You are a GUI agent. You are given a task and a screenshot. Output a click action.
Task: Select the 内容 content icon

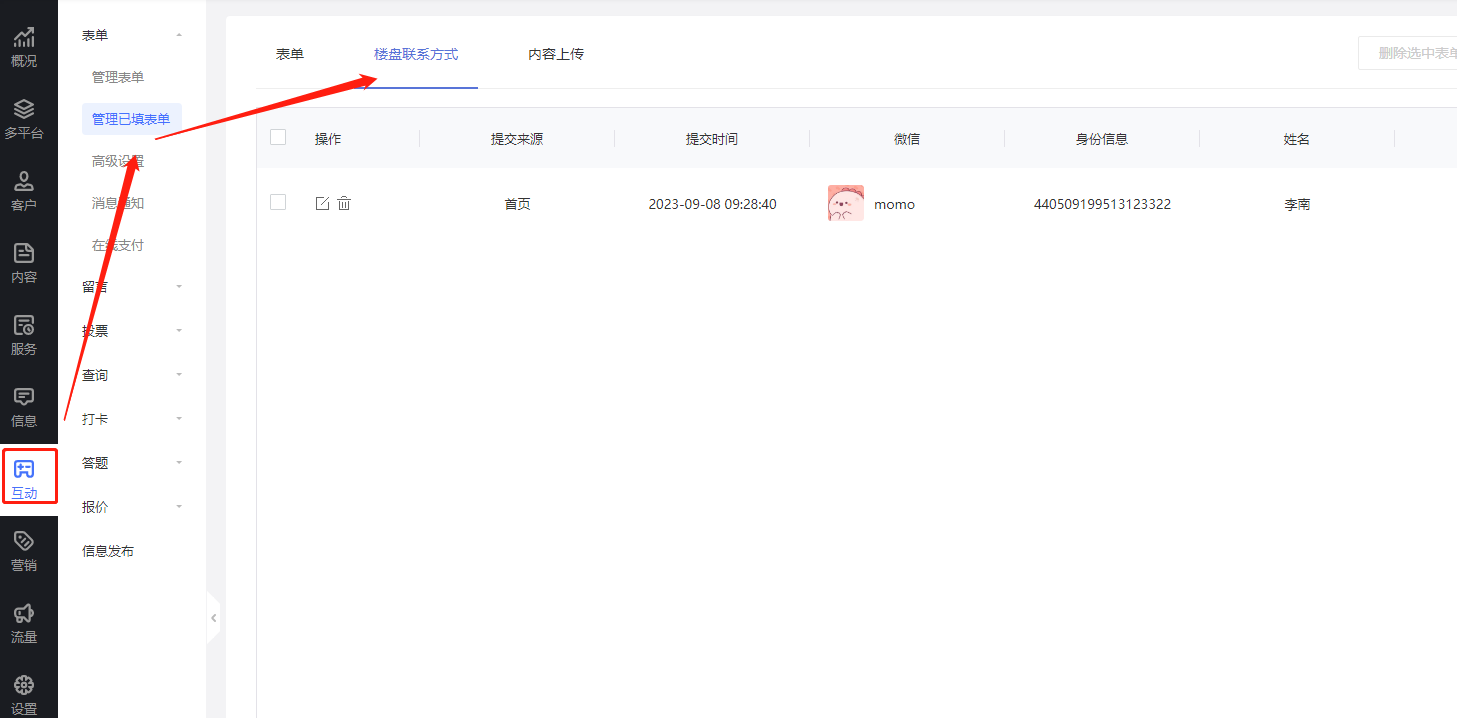[24, 254]
